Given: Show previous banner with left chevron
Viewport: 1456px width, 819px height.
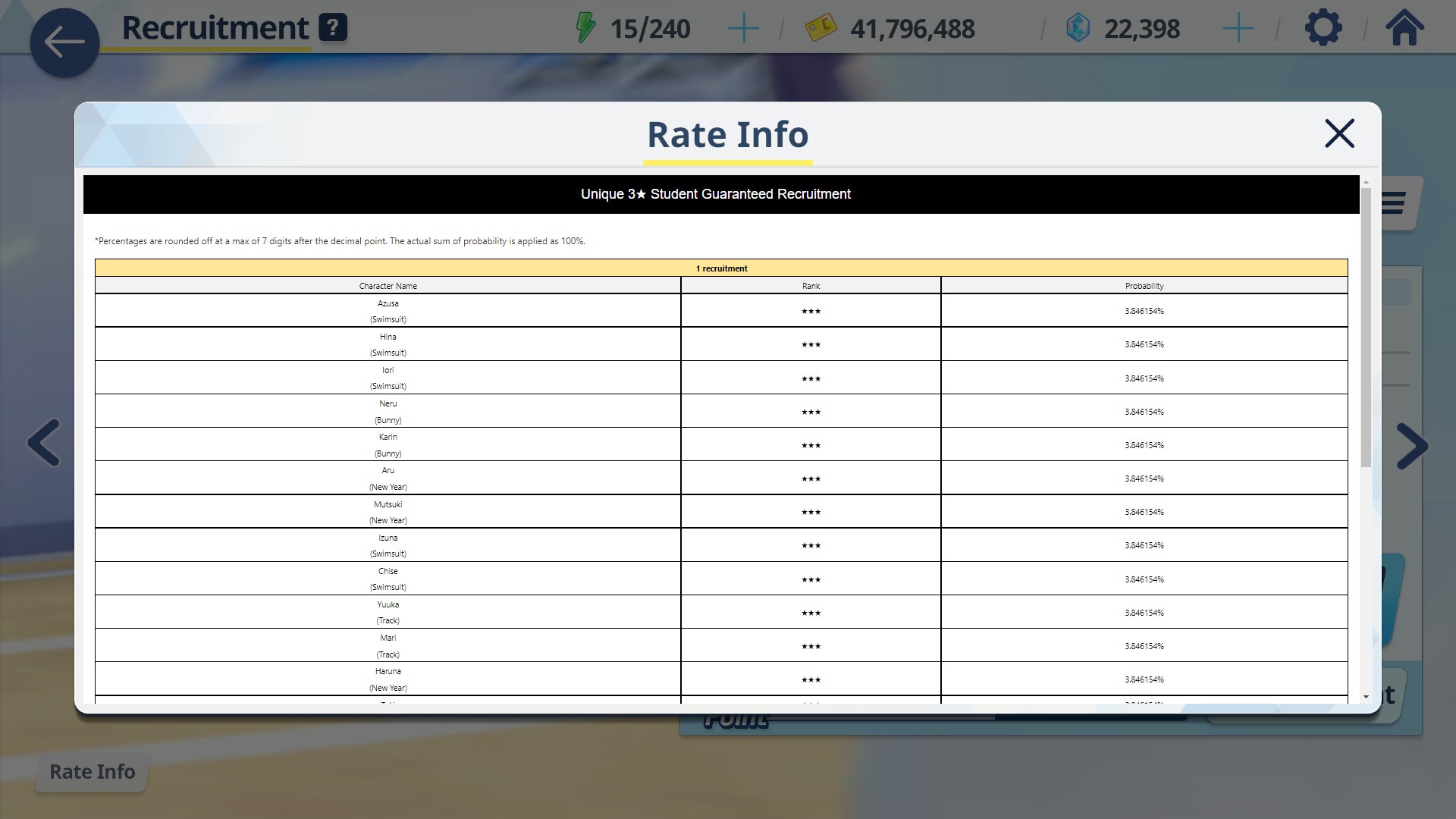Looking at the screenshot, I should [43, 443].
